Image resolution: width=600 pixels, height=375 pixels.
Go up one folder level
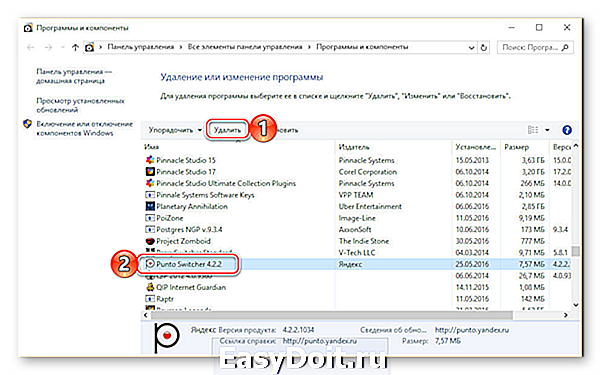[75, 47]
